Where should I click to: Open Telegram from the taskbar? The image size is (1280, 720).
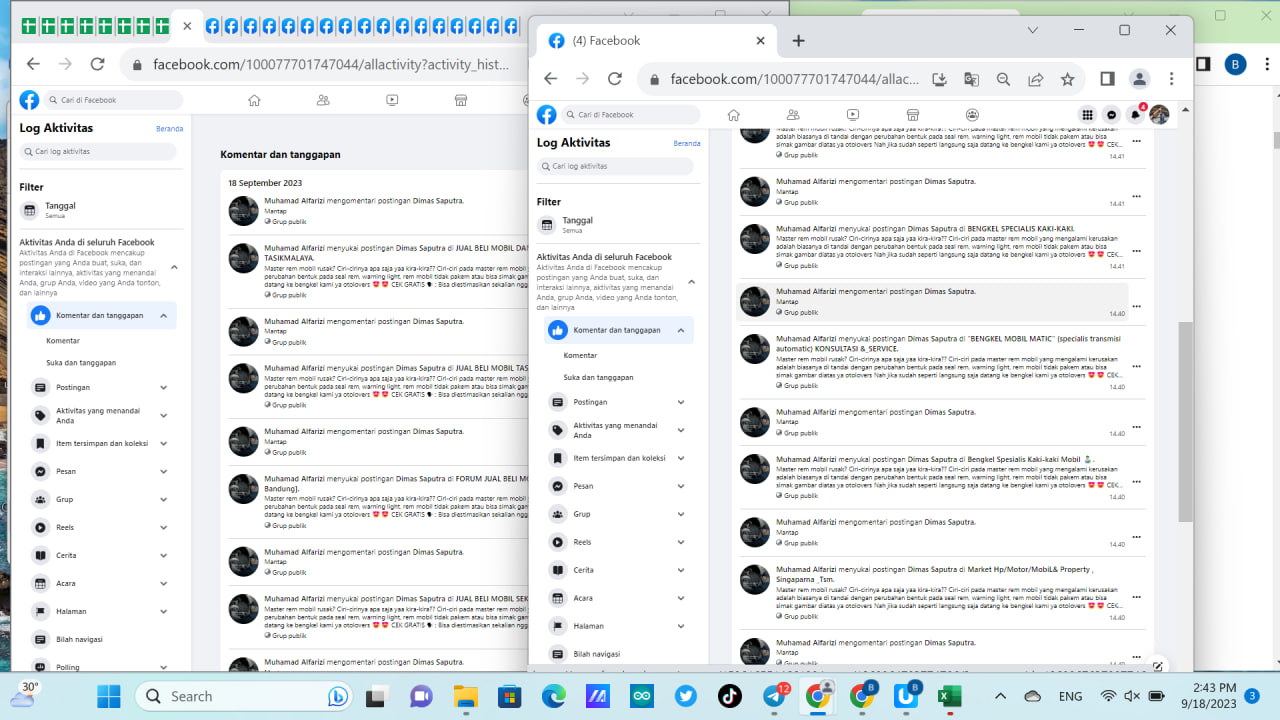[x=775, y=696]
